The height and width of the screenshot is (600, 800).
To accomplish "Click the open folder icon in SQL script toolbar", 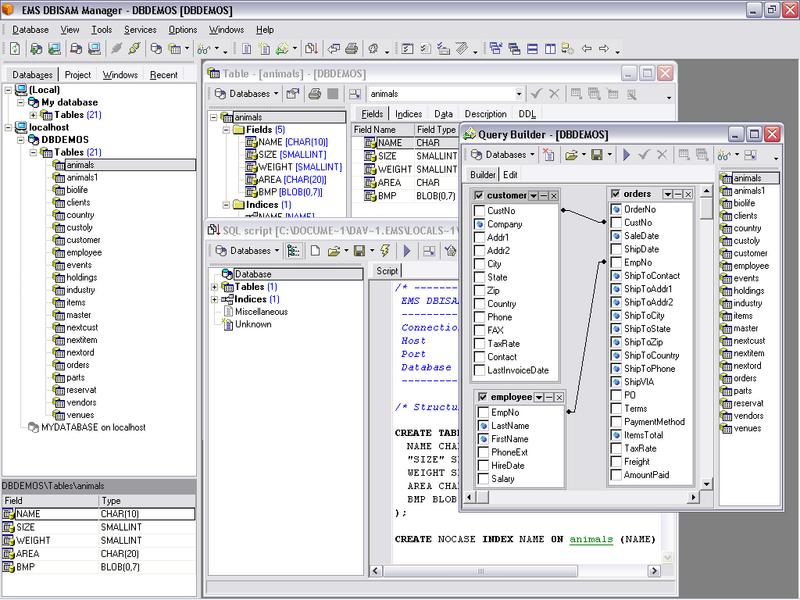I will [x=334, y=251].
